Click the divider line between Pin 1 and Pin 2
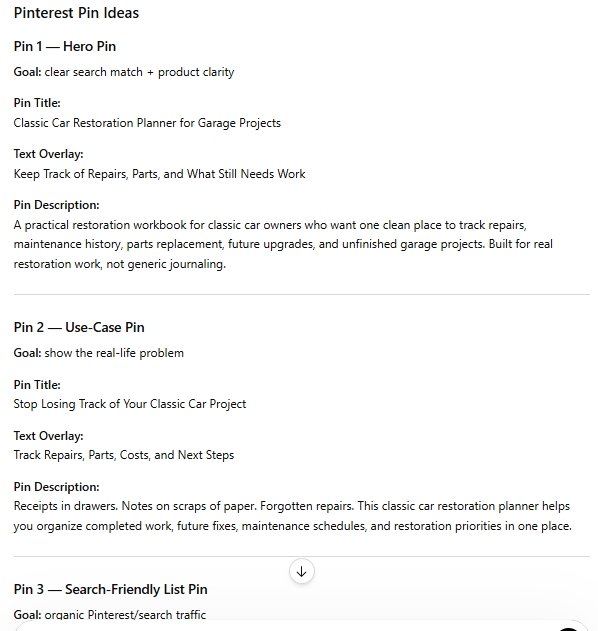 tap(301, 295)
